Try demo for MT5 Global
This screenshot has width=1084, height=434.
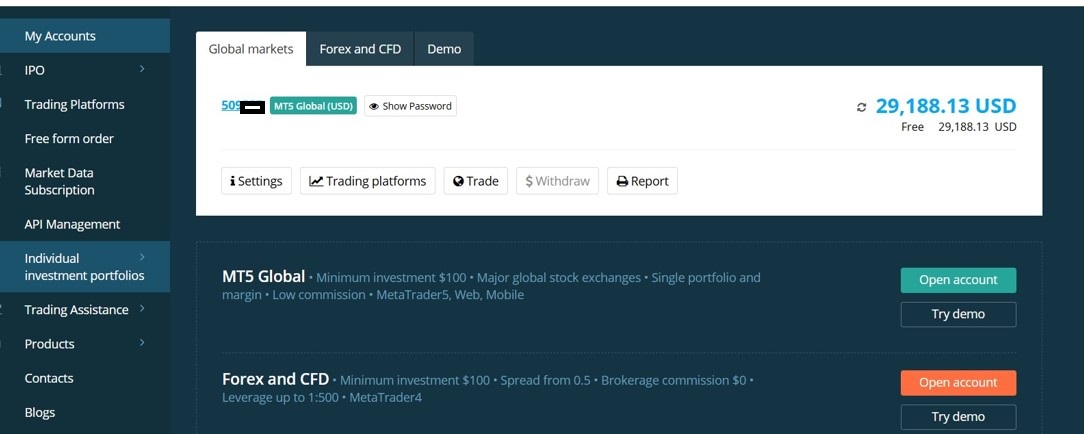pos(958,314)
